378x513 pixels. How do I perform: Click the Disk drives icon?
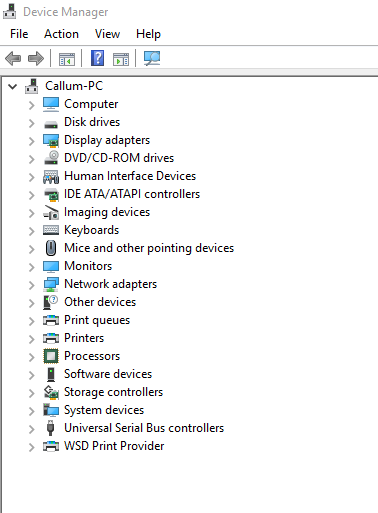point(51,124)
